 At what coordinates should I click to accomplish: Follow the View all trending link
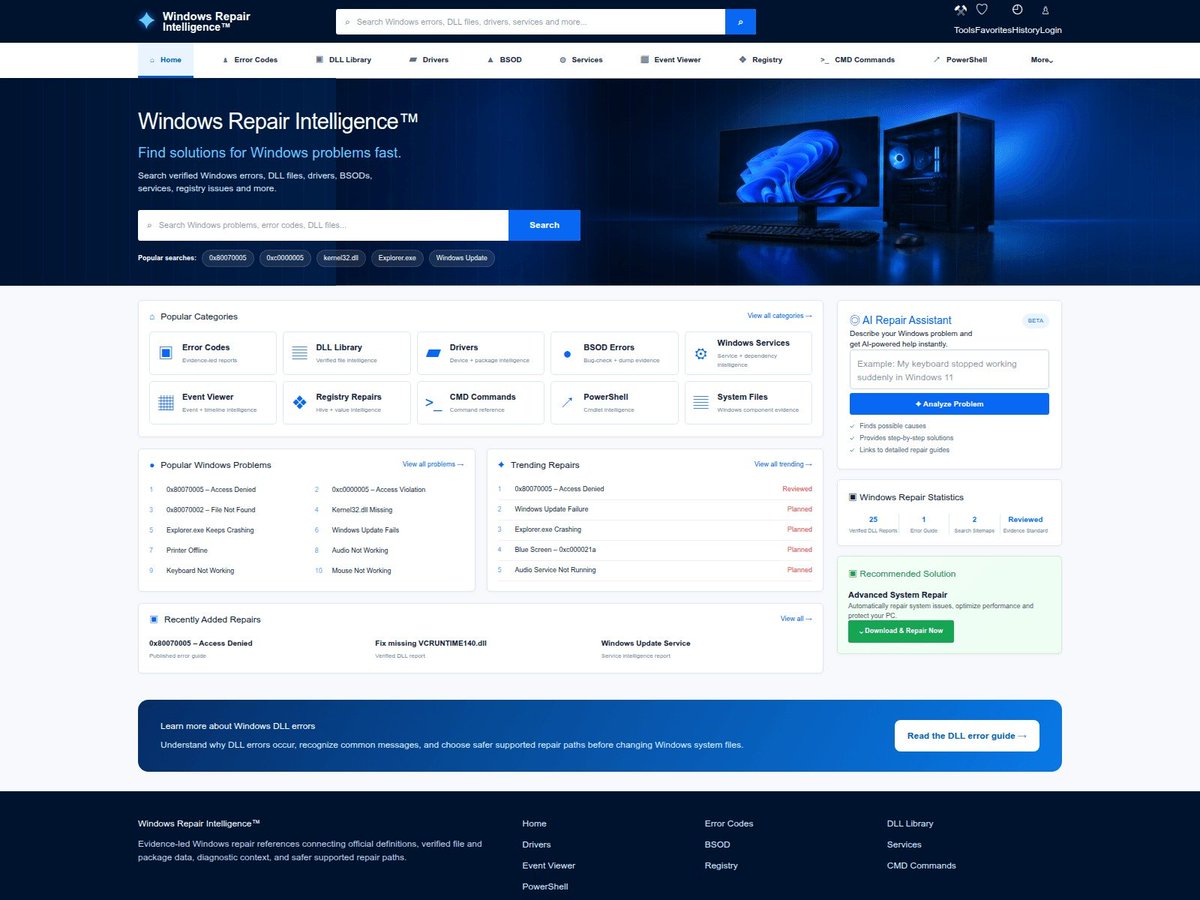point(783,464)
